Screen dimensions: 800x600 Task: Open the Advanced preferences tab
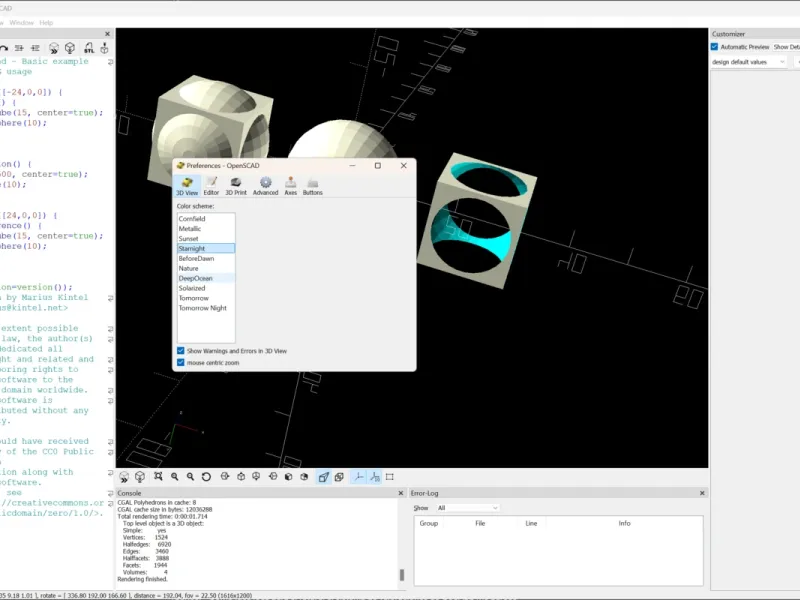pyautogui.click(x=265, y=186)
